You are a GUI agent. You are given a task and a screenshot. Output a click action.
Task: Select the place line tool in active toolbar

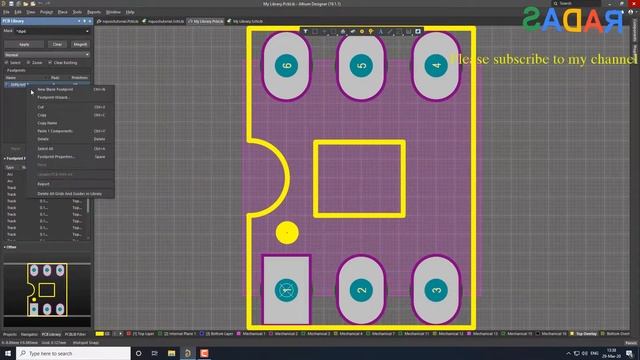(x=390, y=31)
